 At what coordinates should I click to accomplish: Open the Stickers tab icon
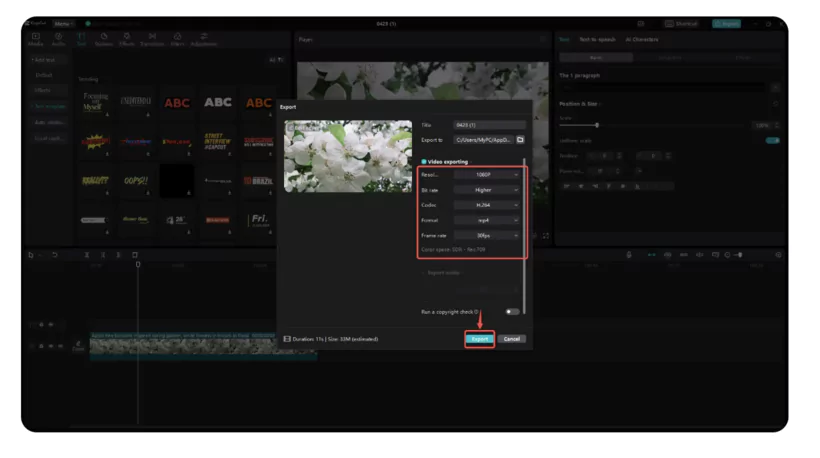pyautogui.click(x=104, y=39)
